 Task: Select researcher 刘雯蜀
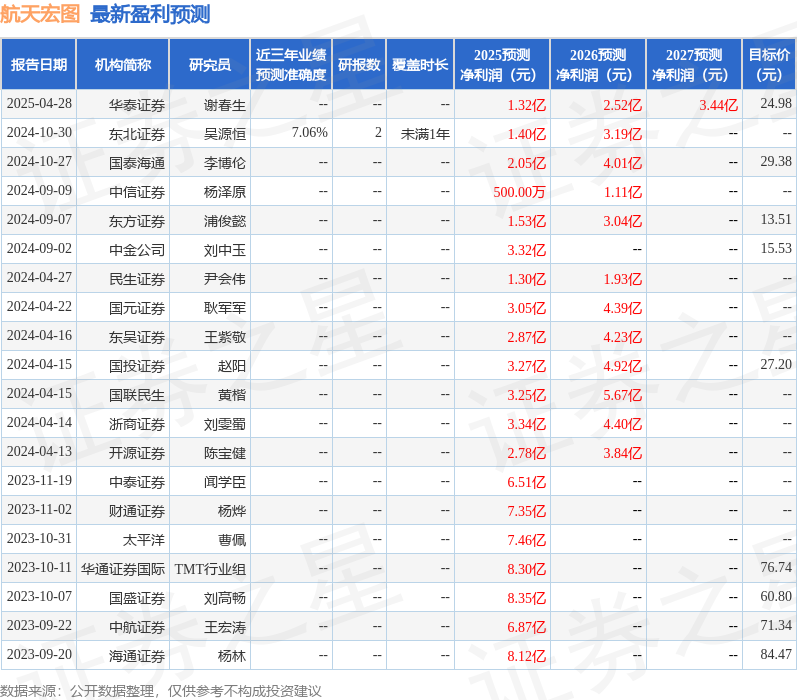pos(225,423)
